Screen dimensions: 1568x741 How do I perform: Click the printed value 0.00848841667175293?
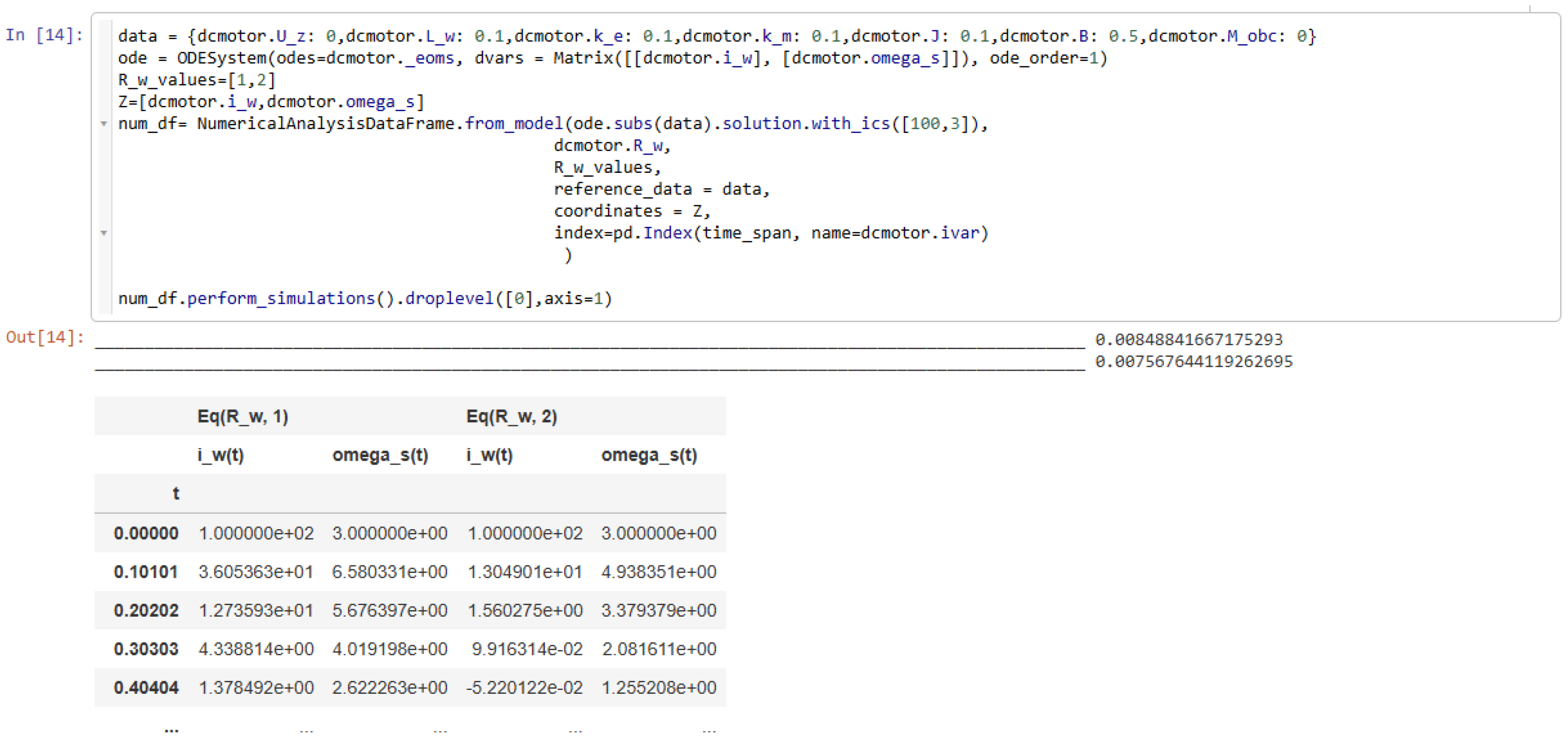1188,339
